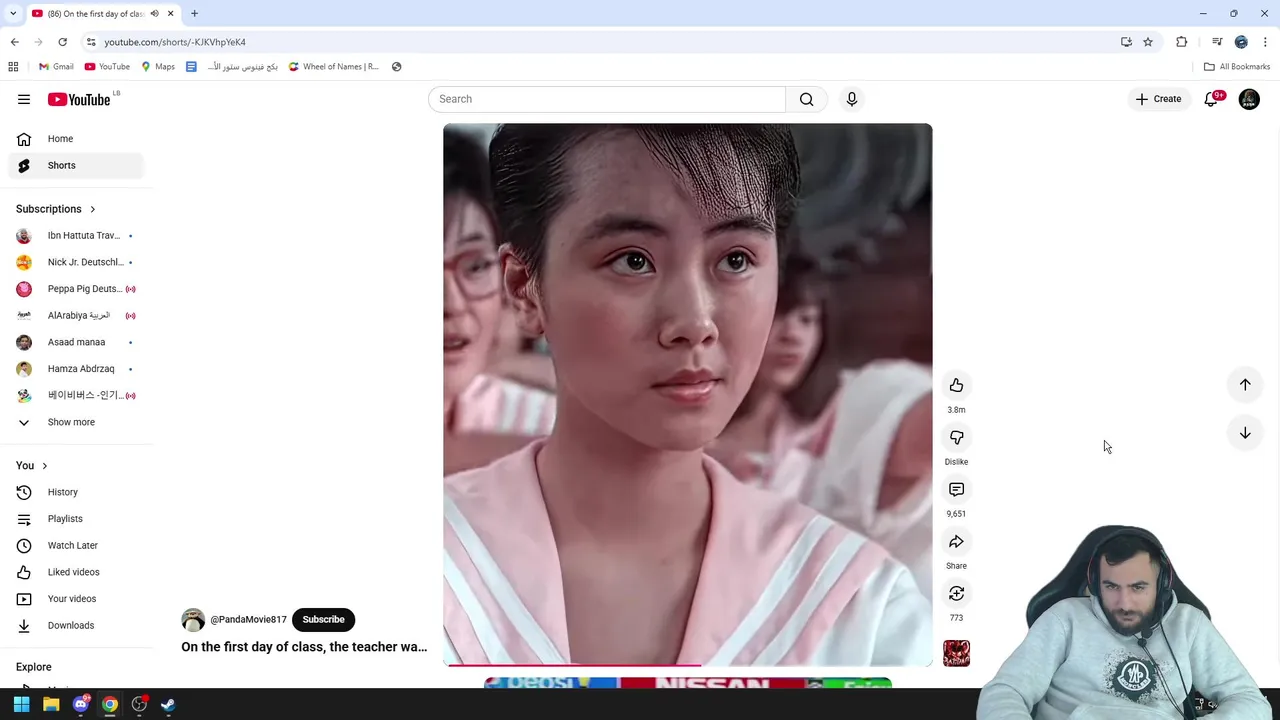The image size is (1280, 720).
Task: Click the Create button
Action: 1158,99
